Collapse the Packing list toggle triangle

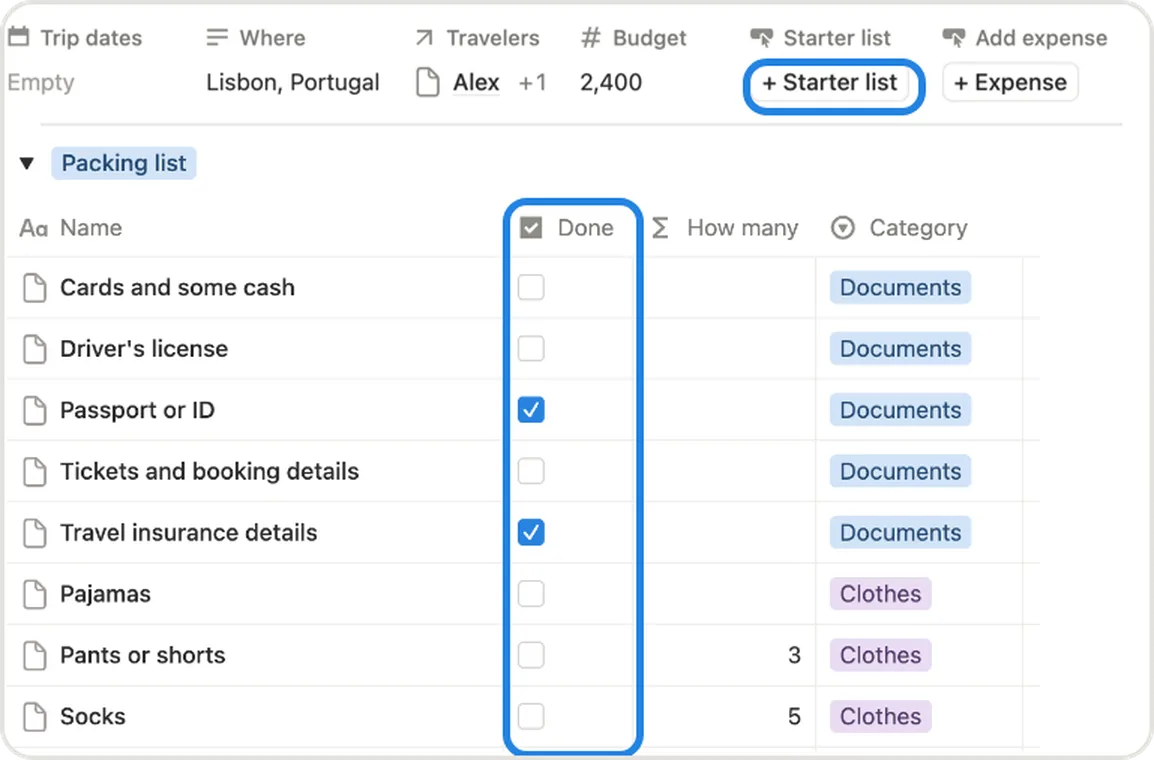(x=26, y=163)
